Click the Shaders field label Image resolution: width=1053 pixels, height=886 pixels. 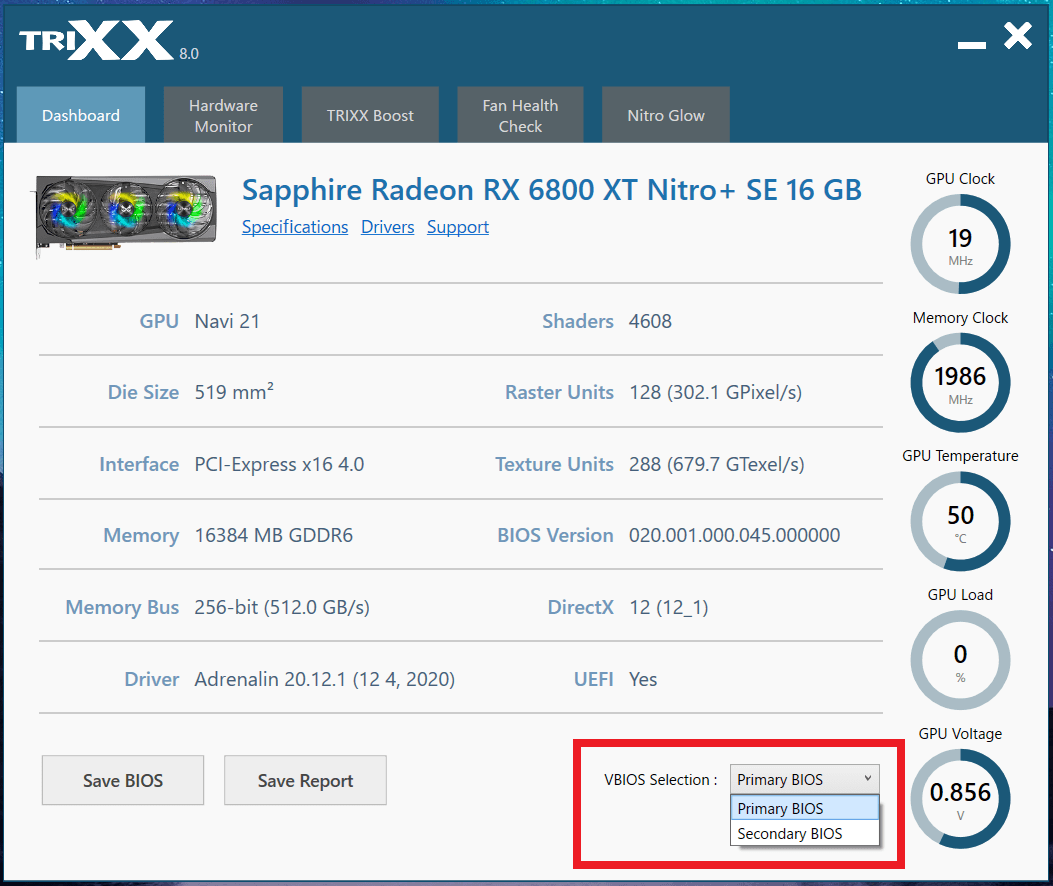578,321
